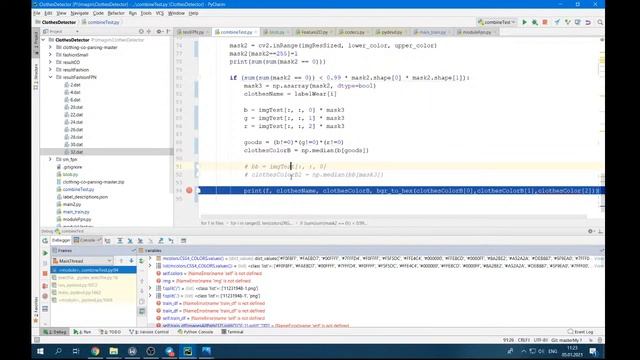Click Evaluate Expression calculator icon
This screenshot has width=640, height=360.
click(183, 241)
